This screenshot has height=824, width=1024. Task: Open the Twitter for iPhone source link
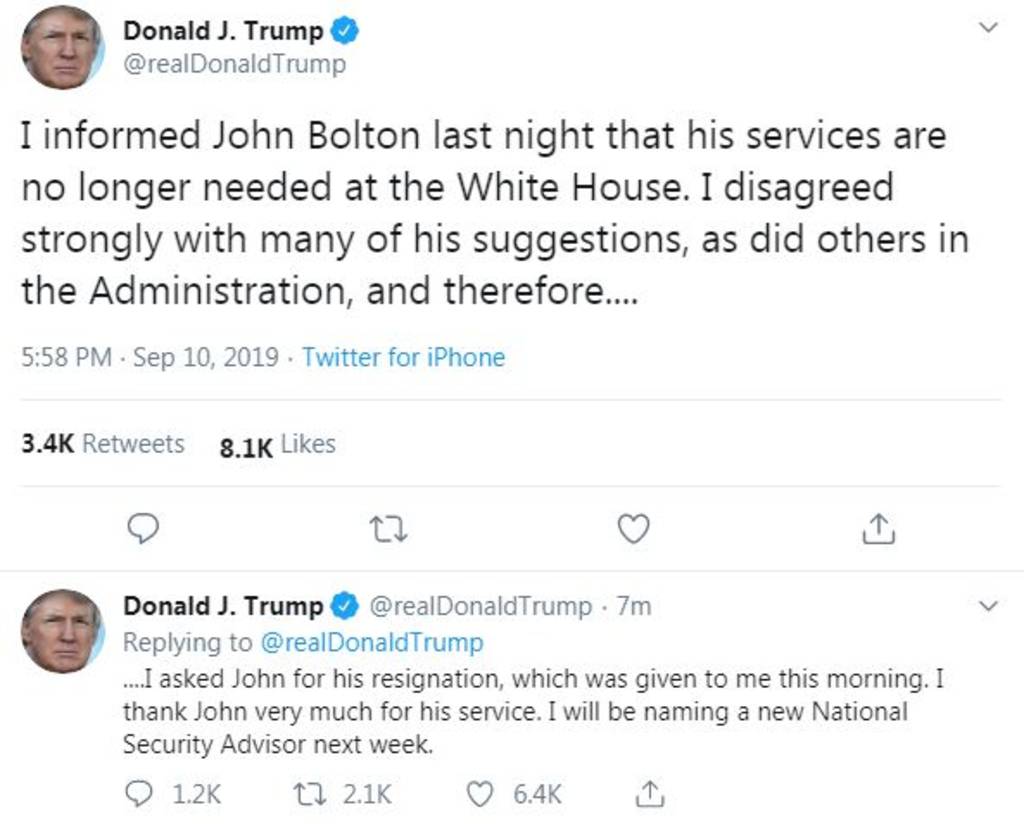click(x=403, y=357)
